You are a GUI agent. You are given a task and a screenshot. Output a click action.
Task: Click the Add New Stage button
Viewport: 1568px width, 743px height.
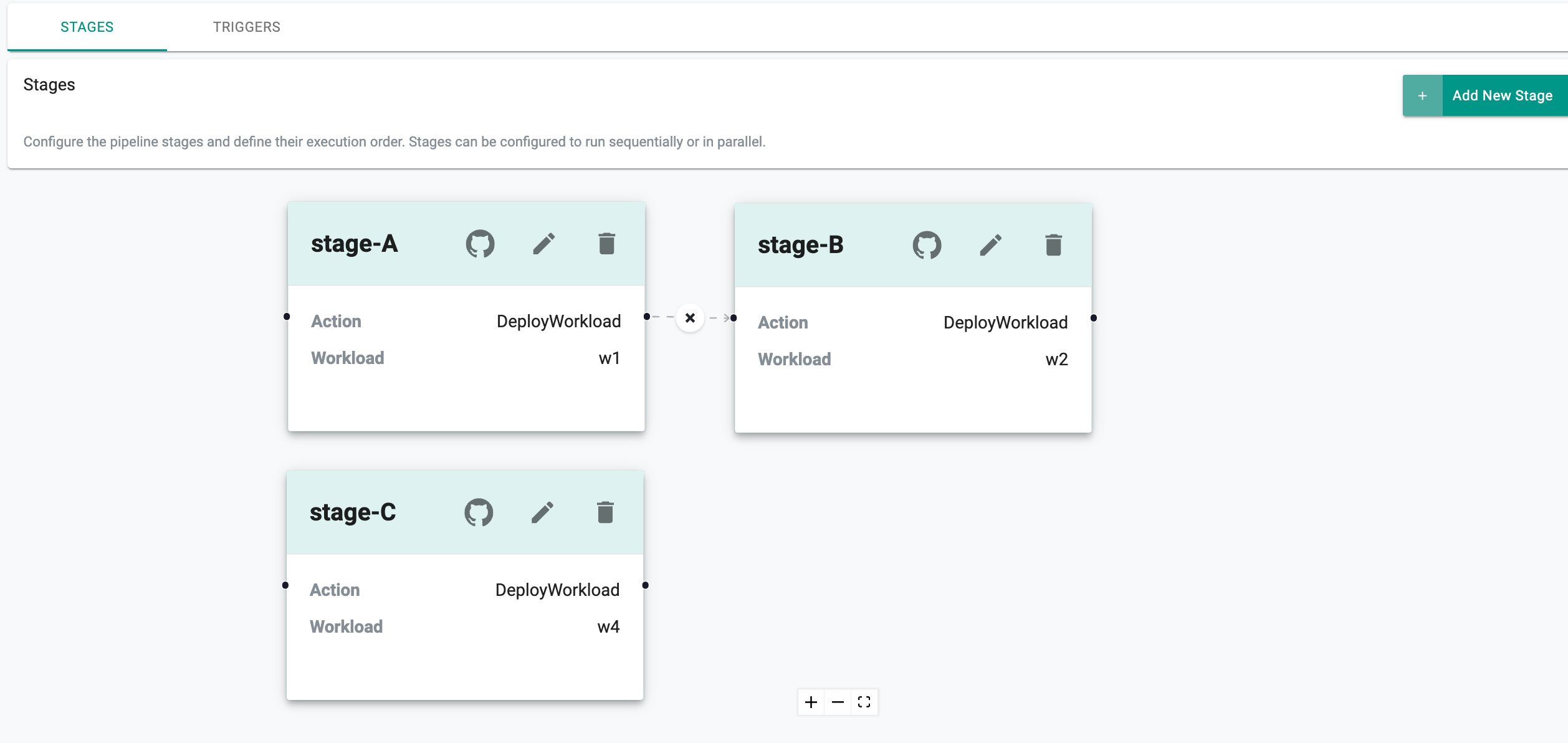tap(1502, 95)
